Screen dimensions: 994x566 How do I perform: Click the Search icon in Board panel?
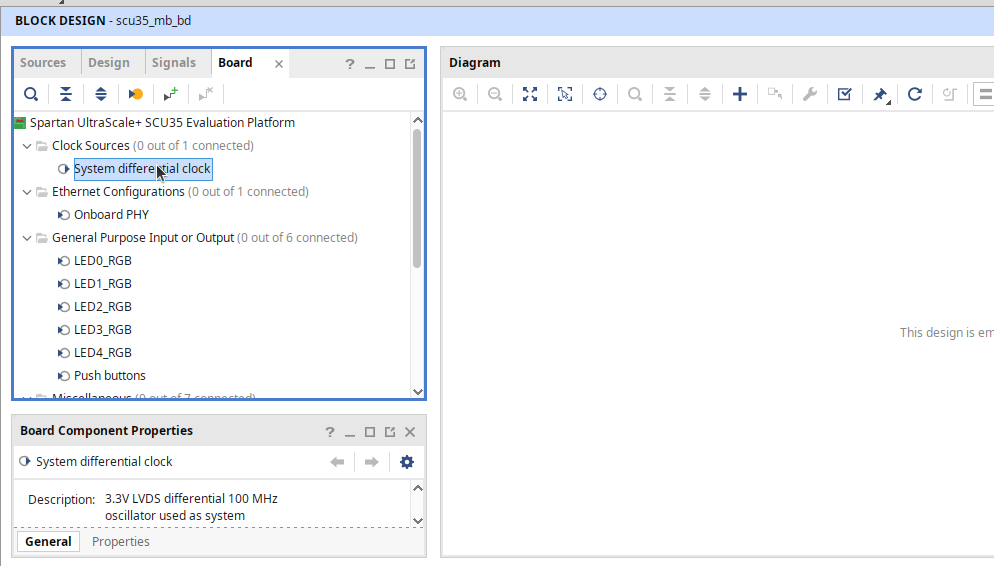(x=31, y=94)
